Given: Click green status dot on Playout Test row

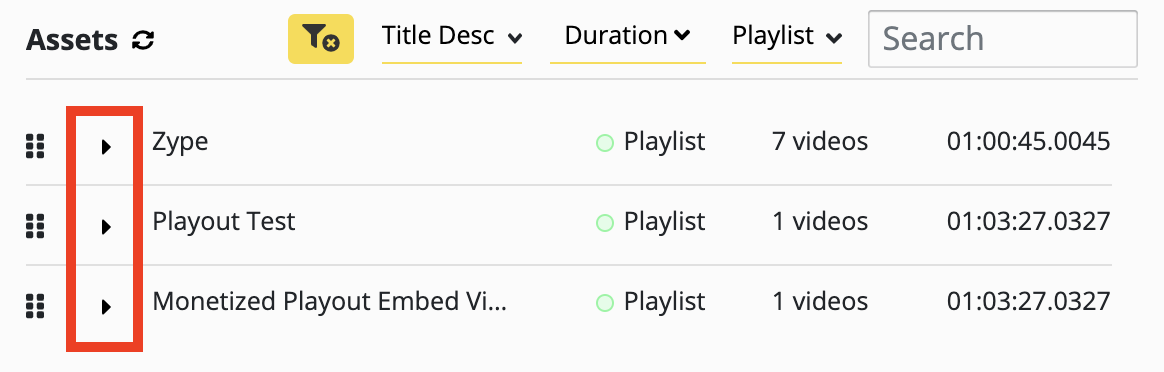Looking at the screenshot, I should [x=605, y=223].
